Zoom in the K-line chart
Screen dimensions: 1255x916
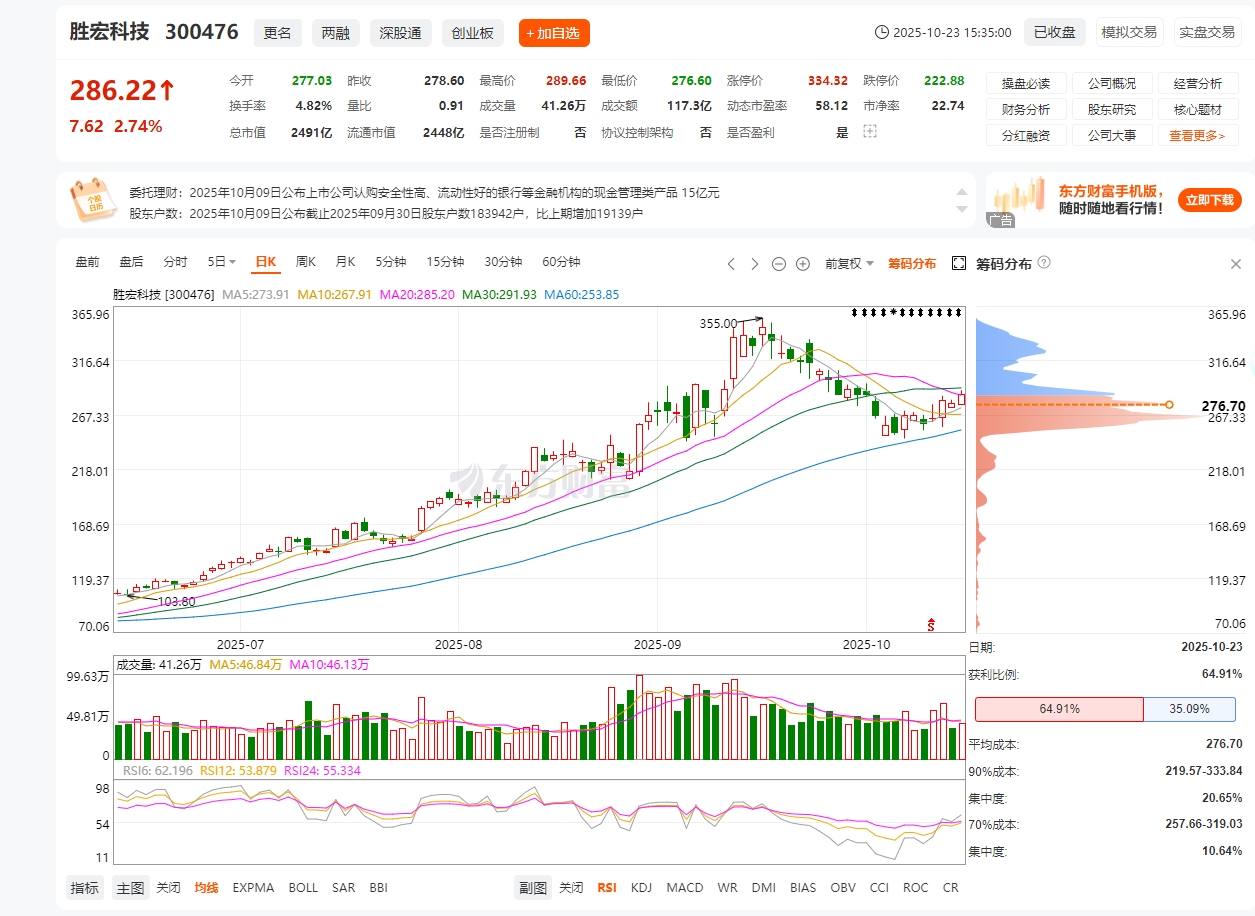tap(802, 264)
